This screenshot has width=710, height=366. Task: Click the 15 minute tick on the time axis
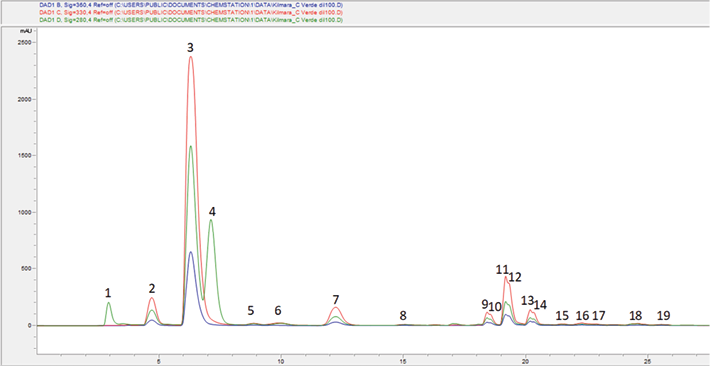tap(403, 361)
